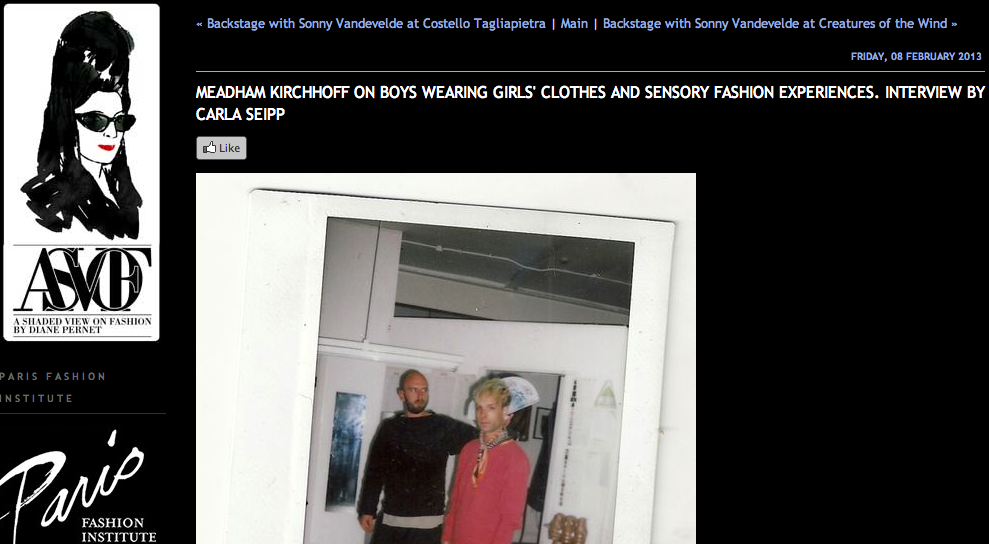Image resolution: width=989 pixels, height=544 pixels.
Task: Click the Friday, 08 February 2013 date
Action: [916, 56]
